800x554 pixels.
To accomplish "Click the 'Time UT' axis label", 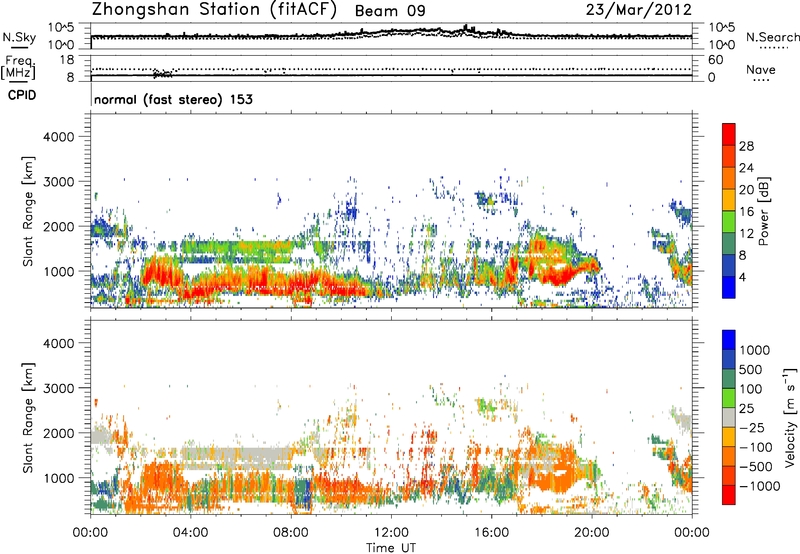I will click(x=391, y=548).
